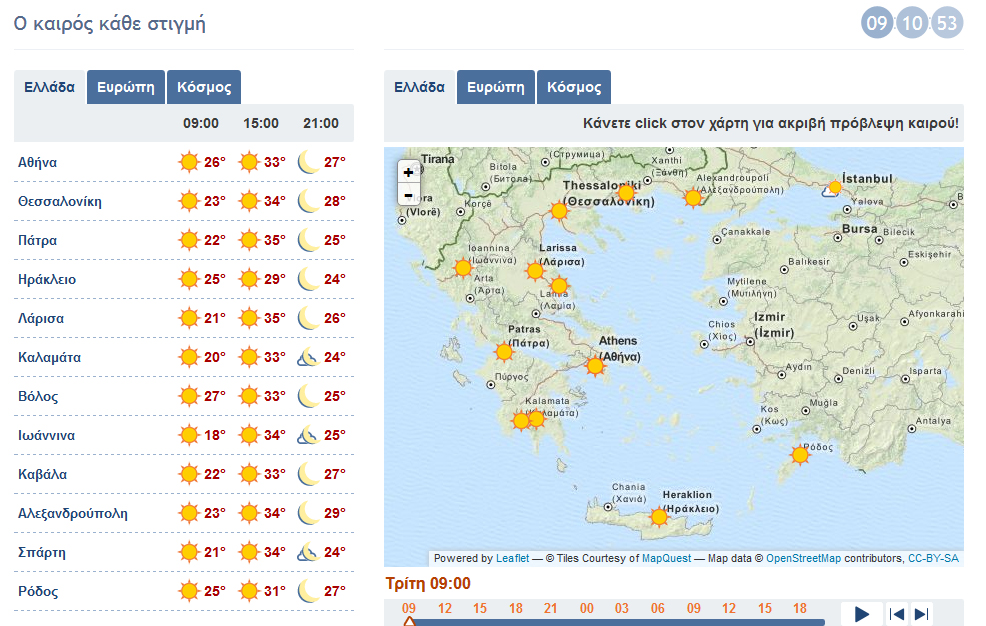Open Κόσμος tab in the left city list
This screenshot has width=986, height=626.
[x=204, y=87]
